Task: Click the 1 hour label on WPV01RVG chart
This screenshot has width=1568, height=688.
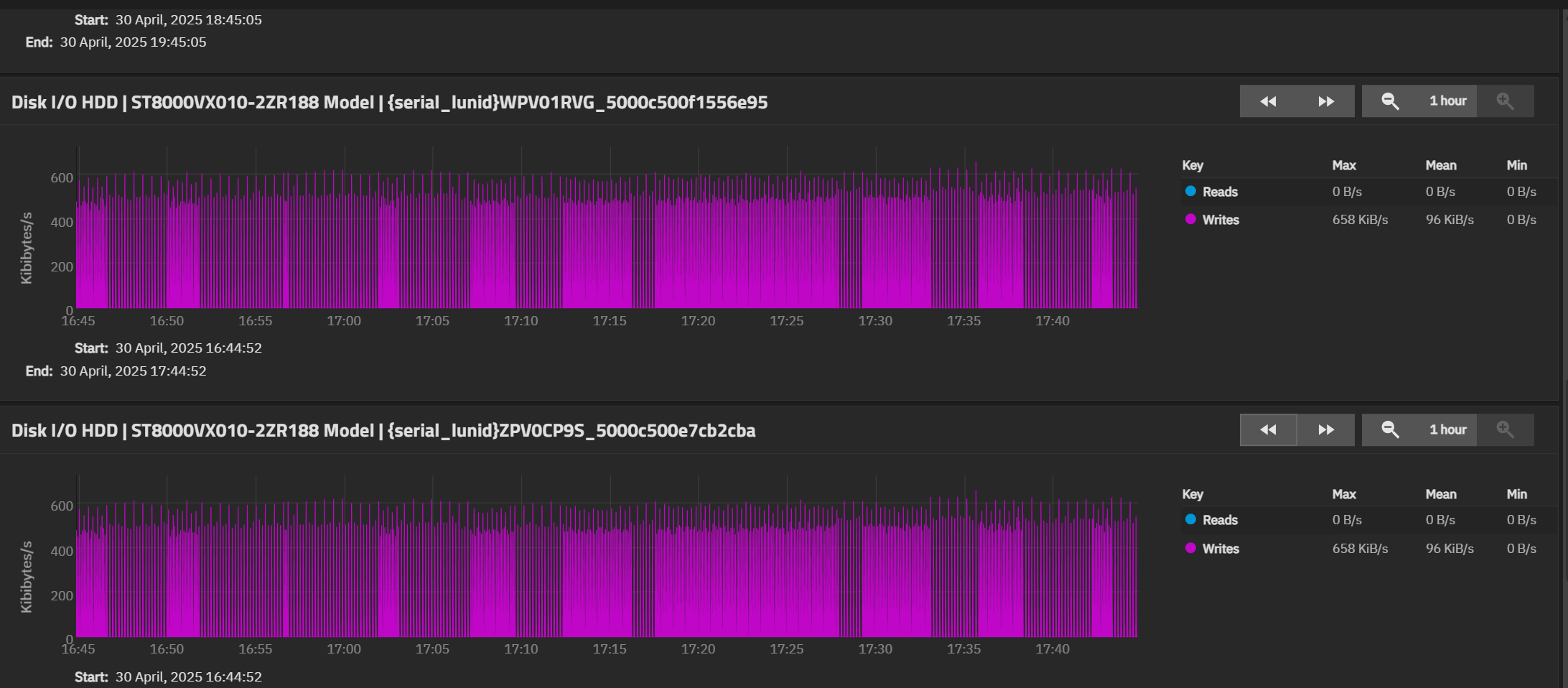Action: [x=1447, y=101]
